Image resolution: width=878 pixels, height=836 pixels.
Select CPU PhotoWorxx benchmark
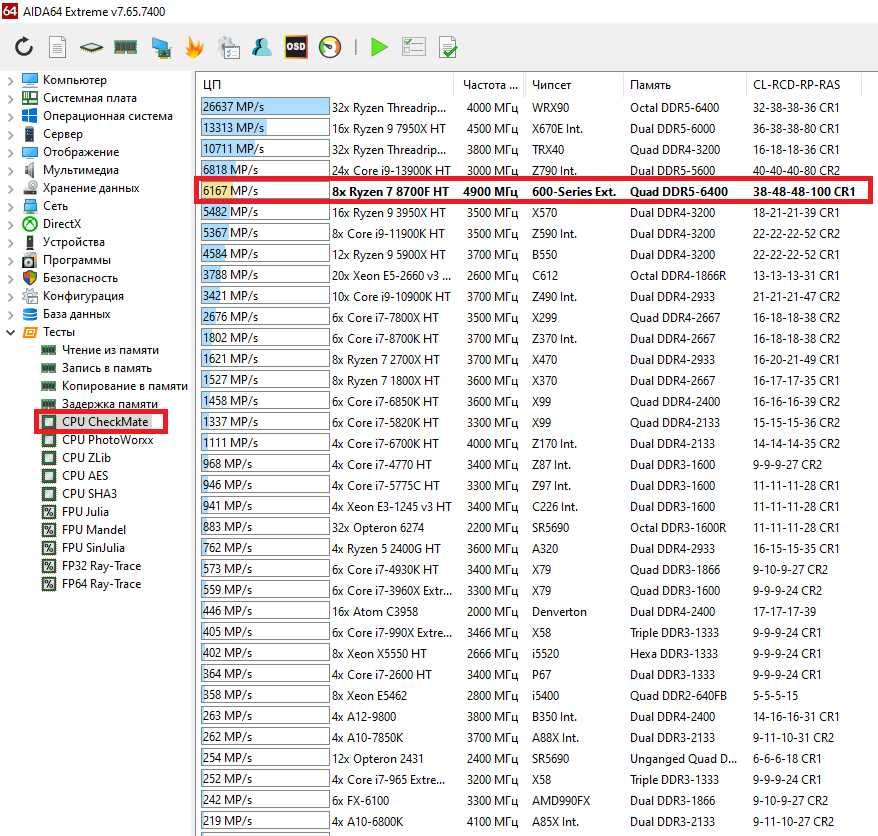coord(108,440)
